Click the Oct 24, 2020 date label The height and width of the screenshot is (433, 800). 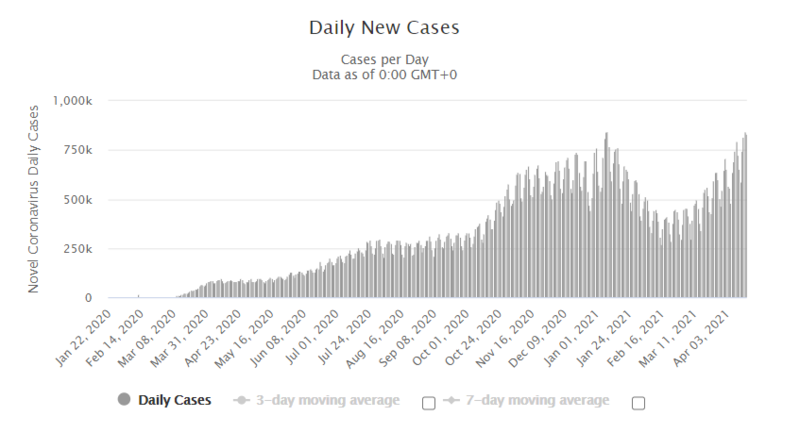point(473,337)
